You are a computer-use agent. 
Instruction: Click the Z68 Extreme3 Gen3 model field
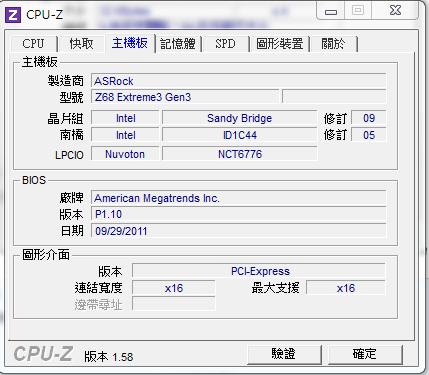point(185,97)
